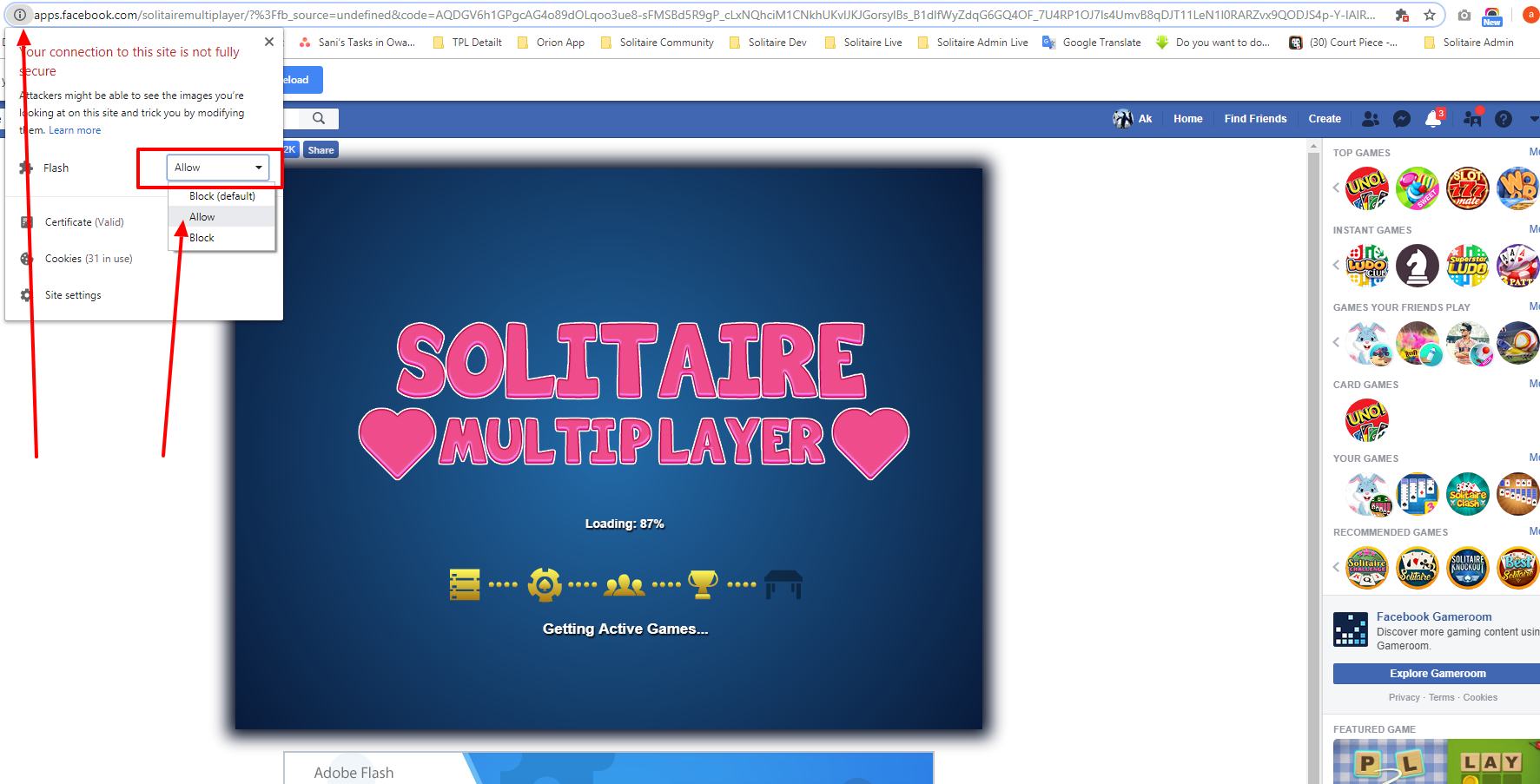This screenshot has width=1540, height=784.
Task: Select the plain Block option for Flash
Action: [x=221, y=238]
